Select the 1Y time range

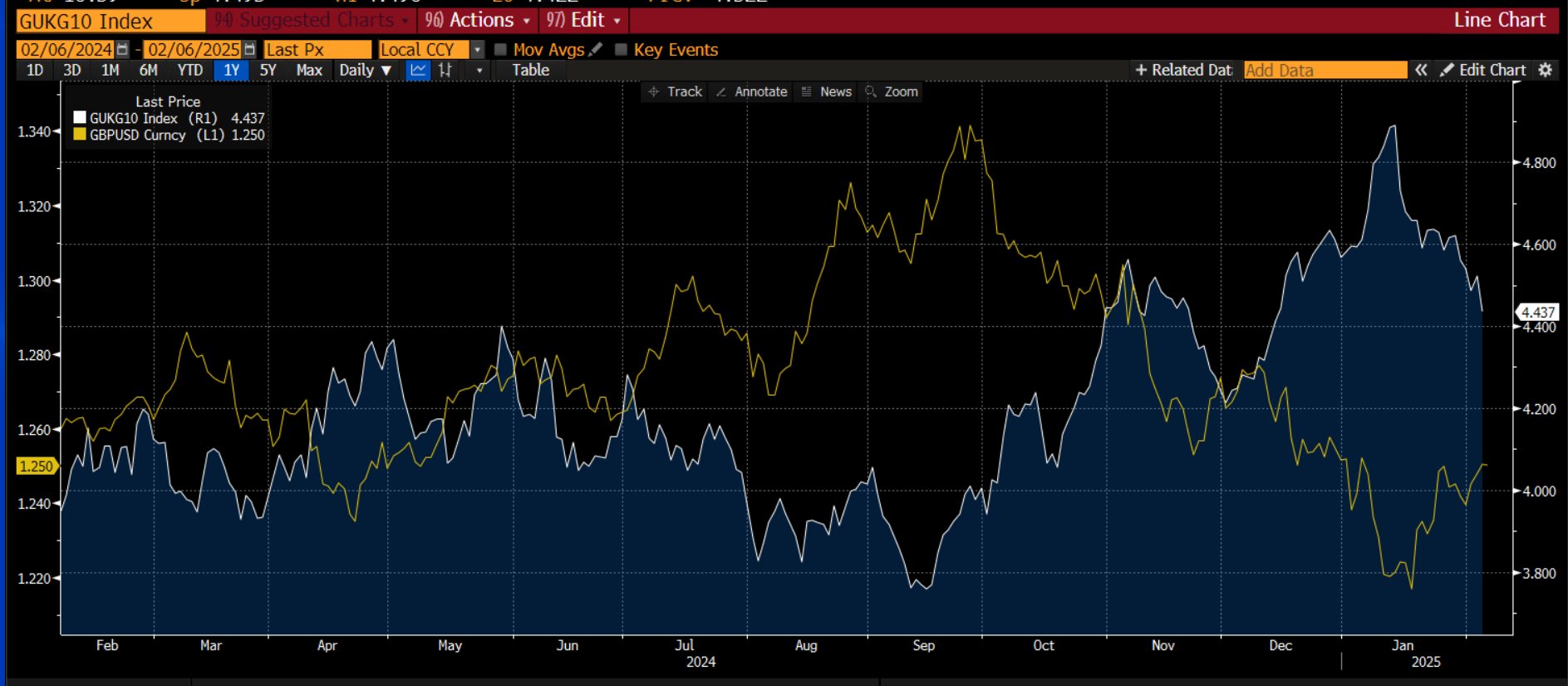coord(232,71)
